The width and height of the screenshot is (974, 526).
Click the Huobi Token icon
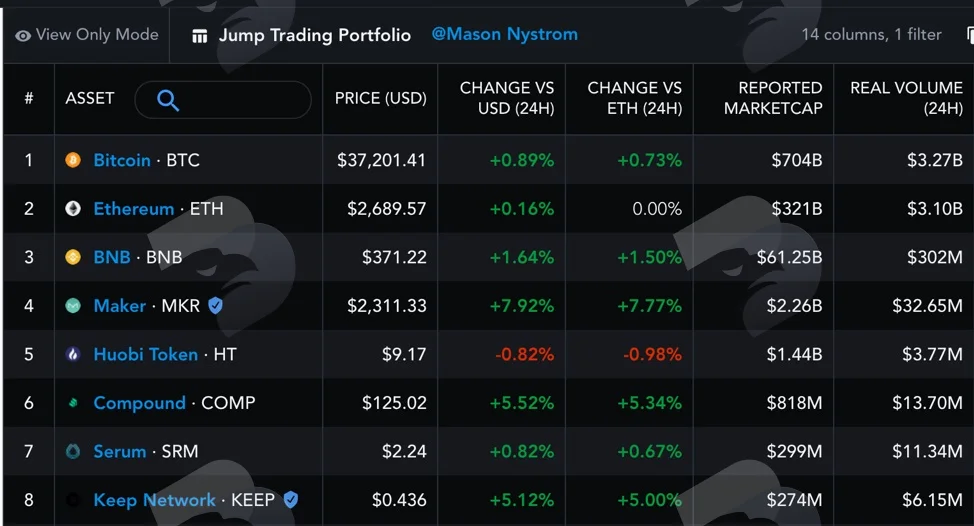pos(73,354)
